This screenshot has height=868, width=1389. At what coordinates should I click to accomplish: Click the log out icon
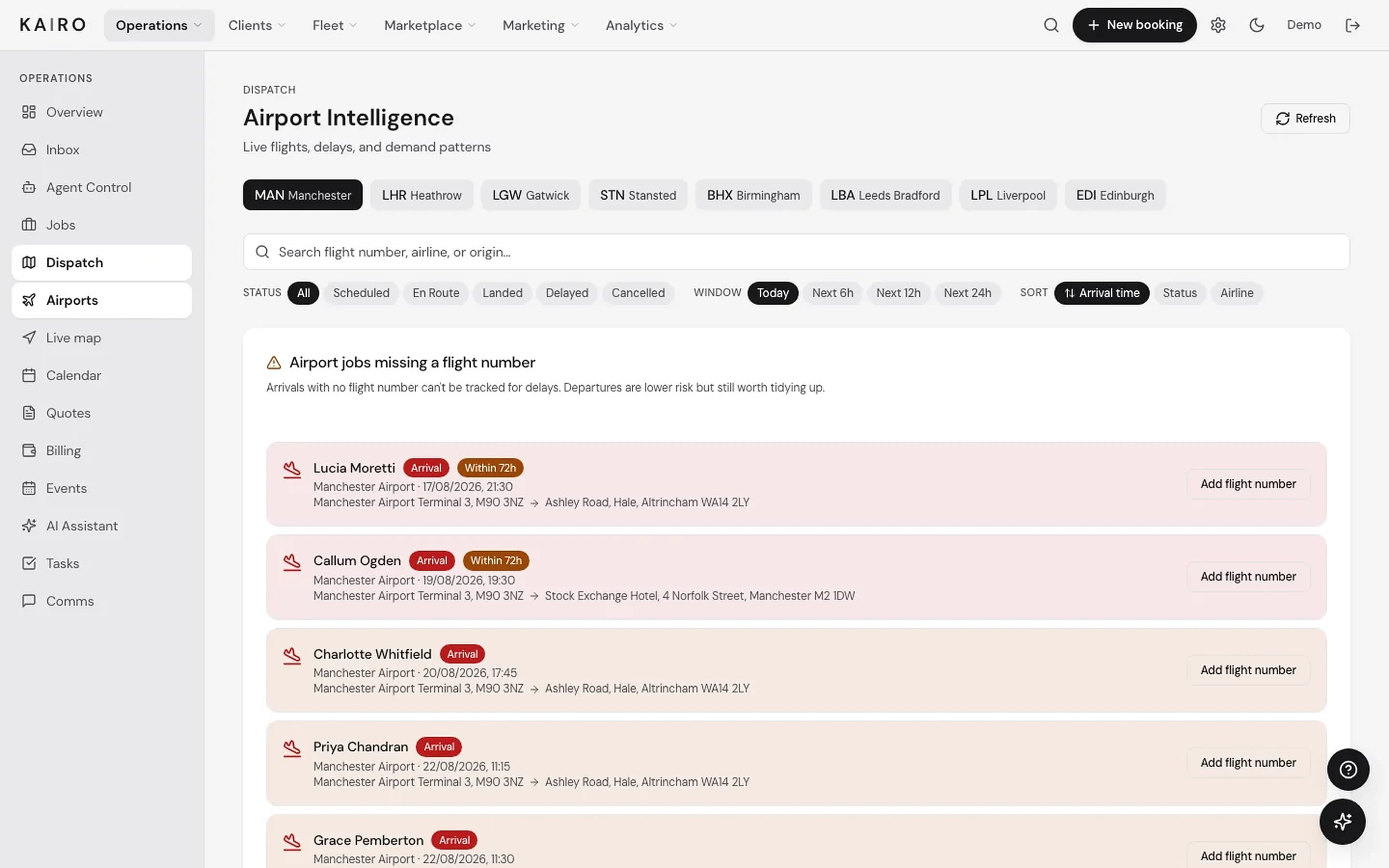point(1352,25)
